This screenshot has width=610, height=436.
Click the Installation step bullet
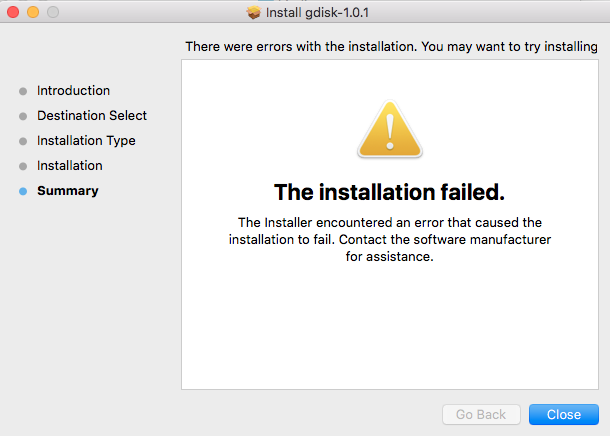23,166
